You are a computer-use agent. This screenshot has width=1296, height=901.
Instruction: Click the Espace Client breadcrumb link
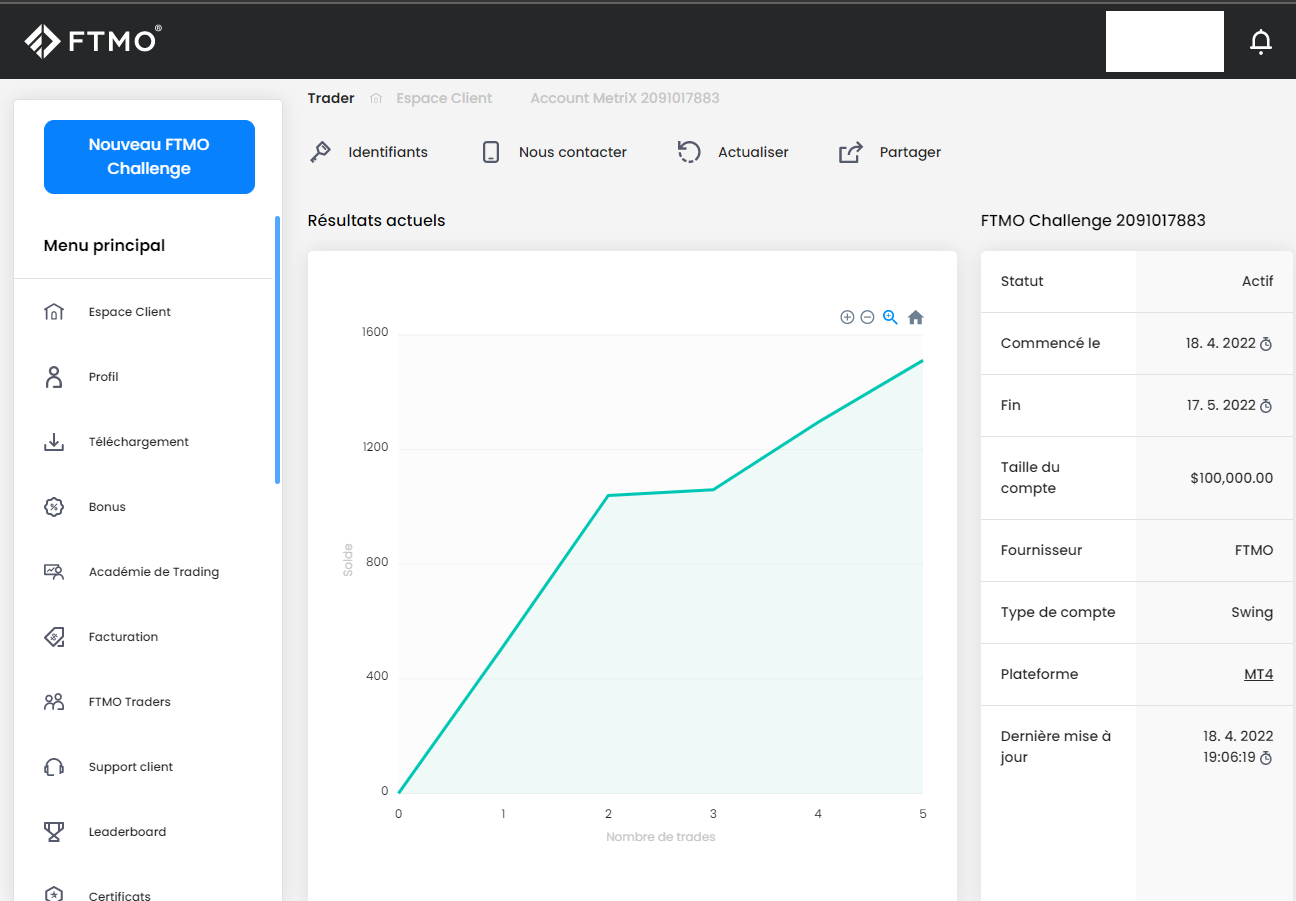click(x=443, y=98)
